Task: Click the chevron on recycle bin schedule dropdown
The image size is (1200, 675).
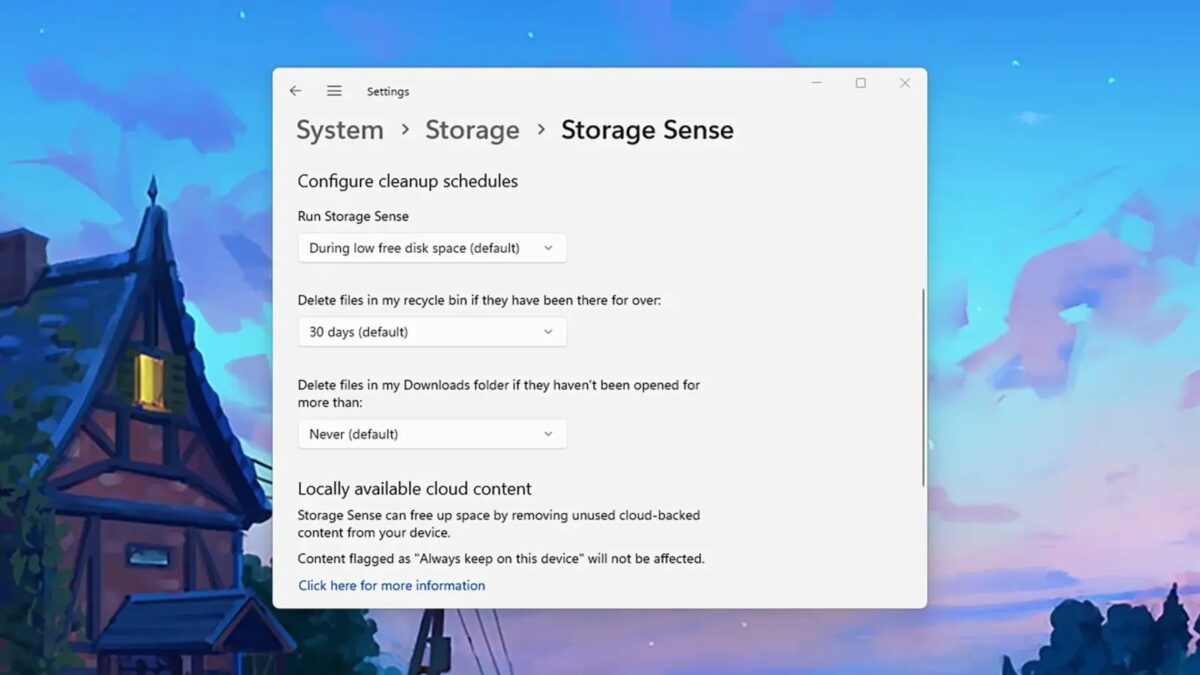Action: point(548,331)
